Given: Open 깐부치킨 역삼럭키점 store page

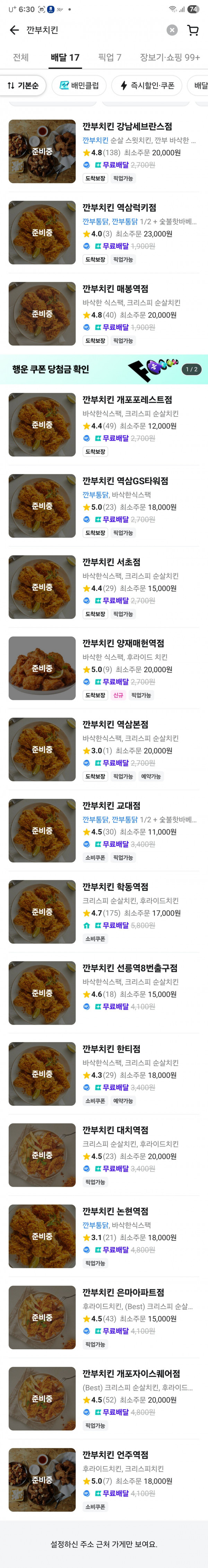Looking at the screenshot, I should coord(119,208).
